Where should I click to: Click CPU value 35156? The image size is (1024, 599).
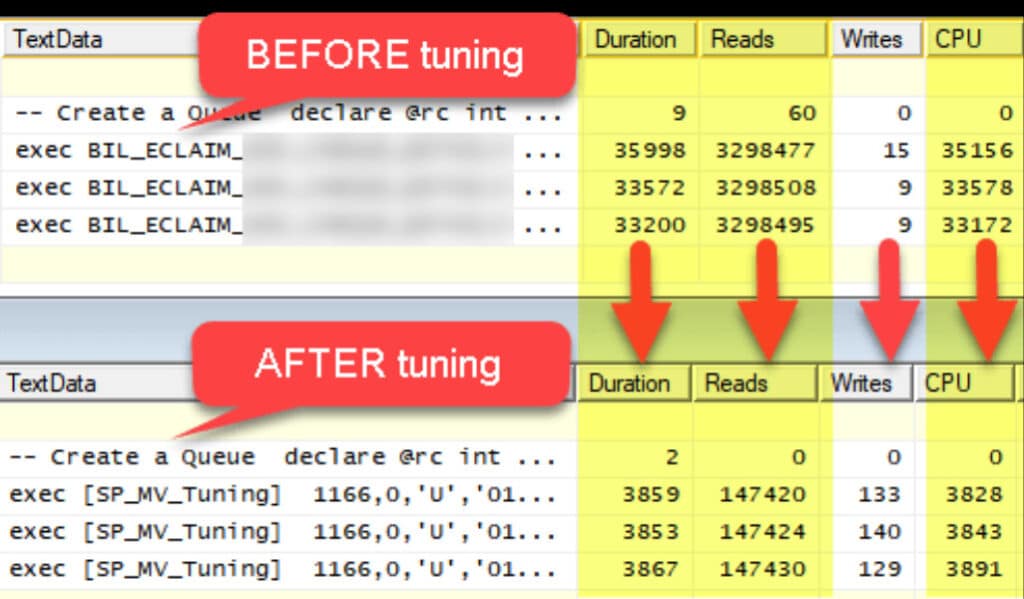[x=977, y=150]
